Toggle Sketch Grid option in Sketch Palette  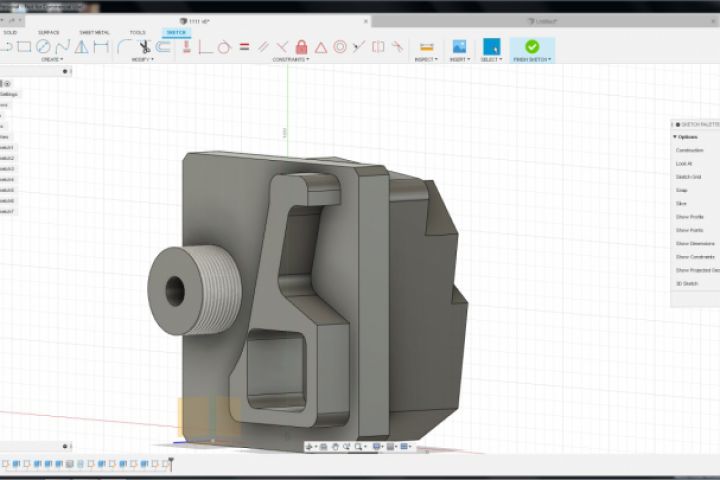click(689, 177)
